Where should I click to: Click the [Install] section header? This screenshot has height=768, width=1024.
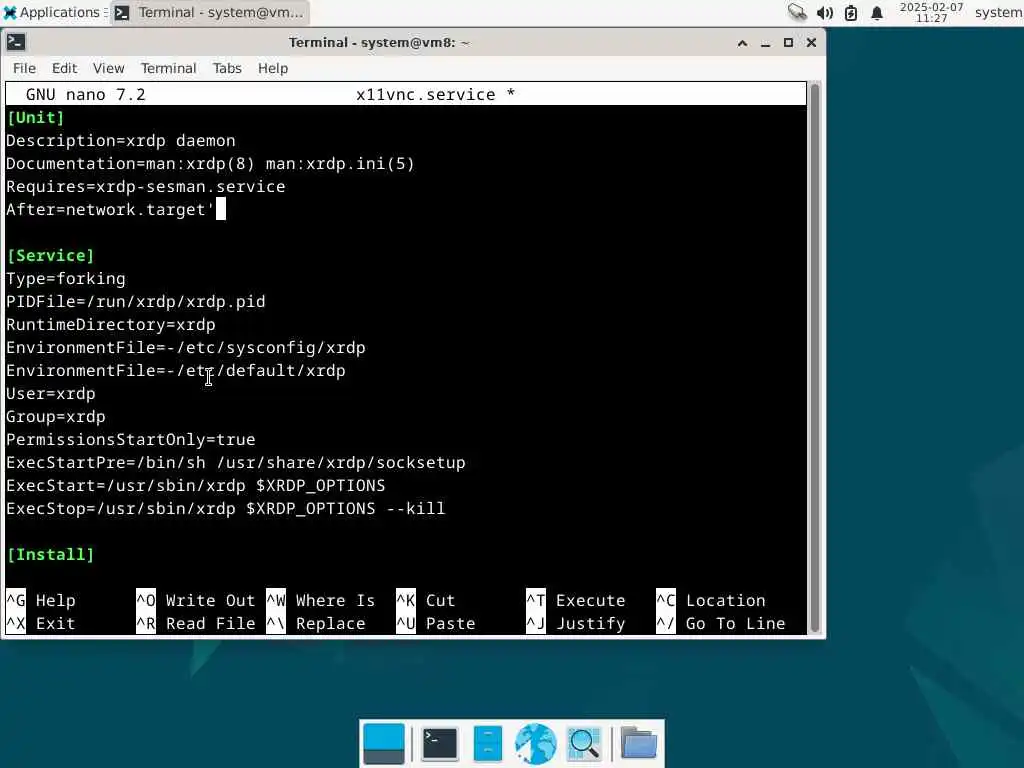[x=50, y=554]
